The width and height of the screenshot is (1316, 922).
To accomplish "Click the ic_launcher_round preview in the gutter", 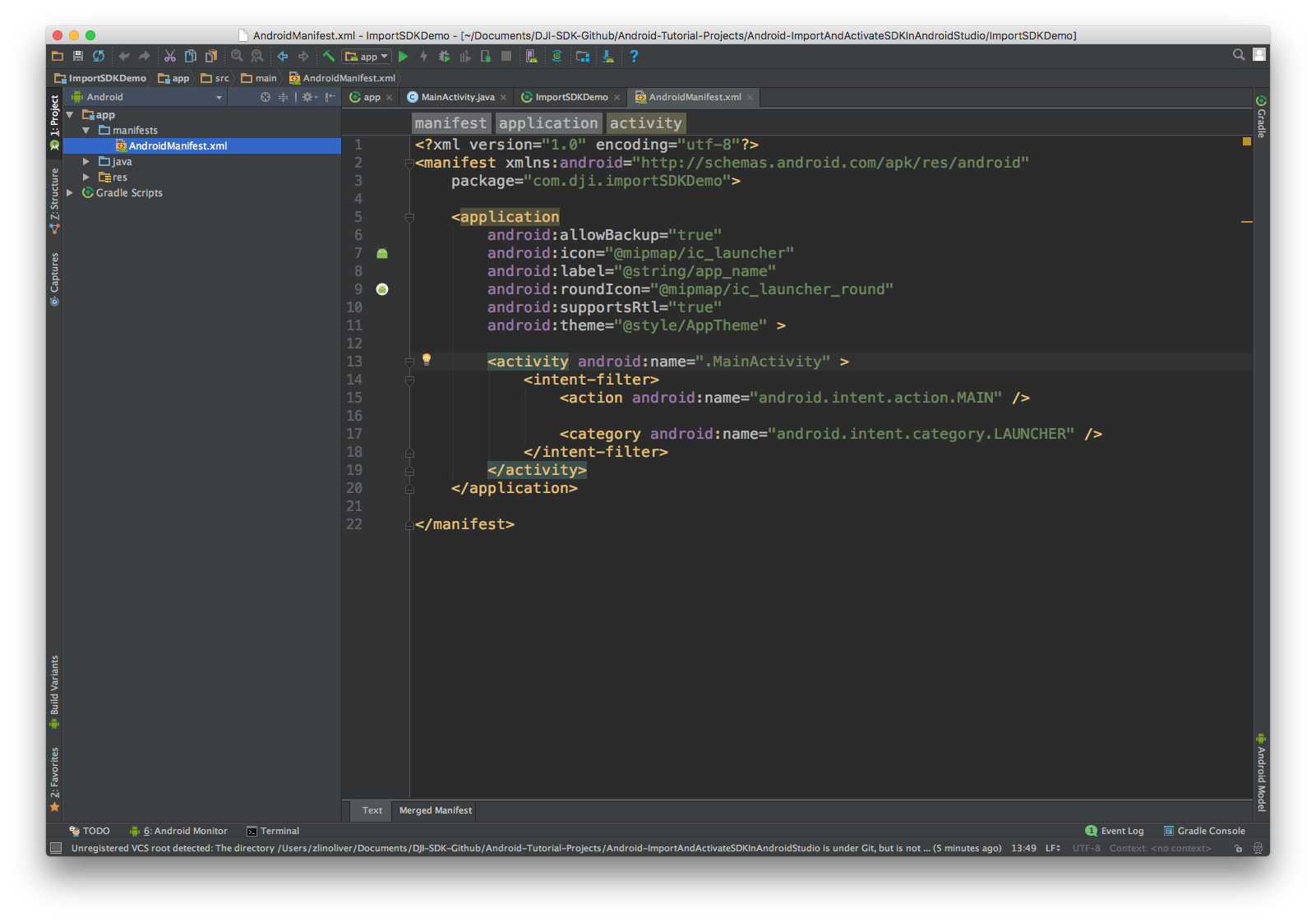I will coord(381,289).
